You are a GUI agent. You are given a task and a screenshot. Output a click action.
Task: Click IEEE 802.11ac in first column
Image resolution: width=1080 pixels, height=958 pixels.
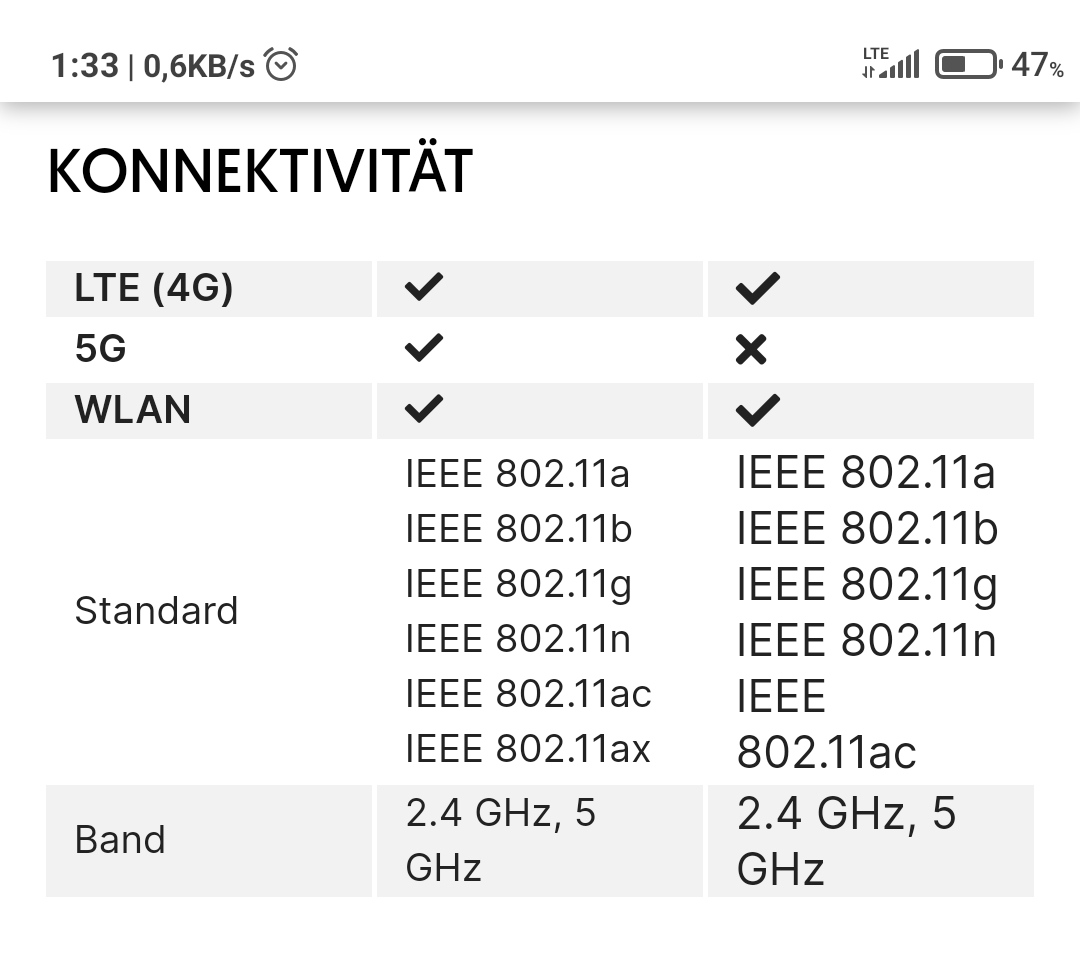[528, 694]
